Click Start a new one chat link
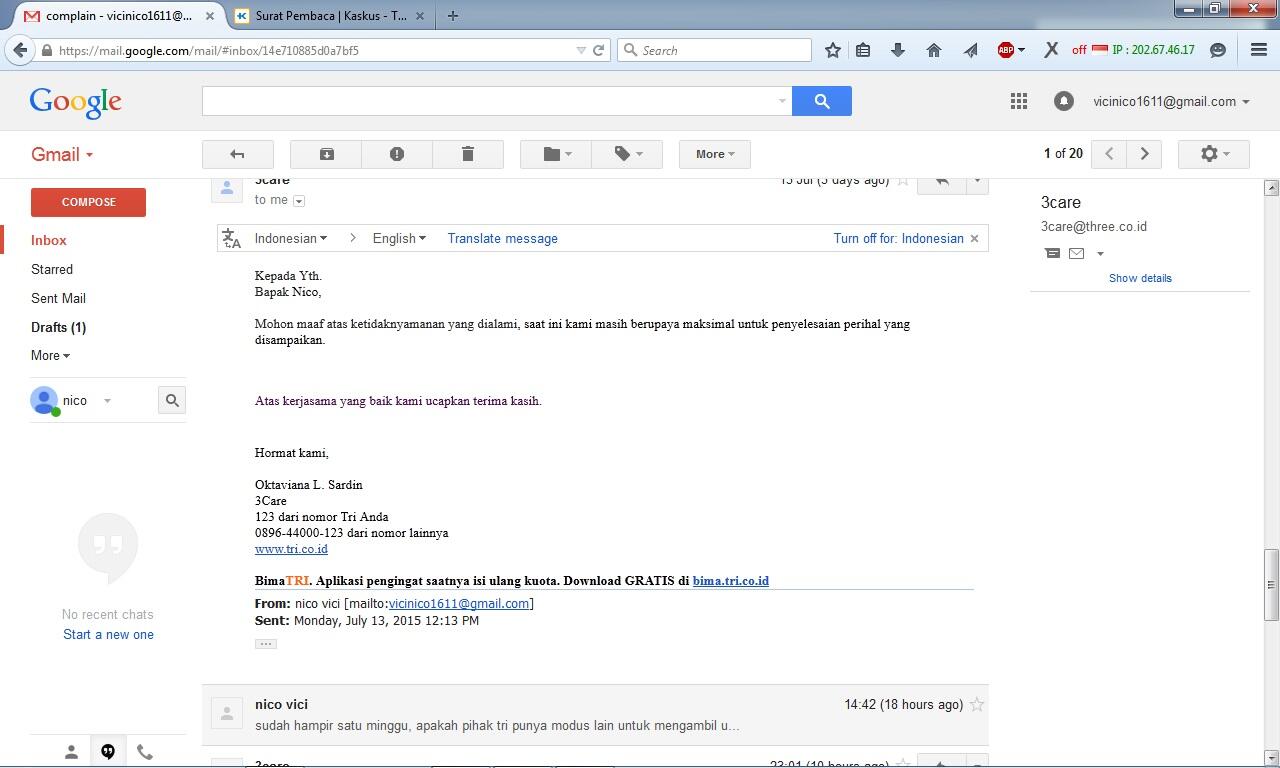Viewport: 1280px width, 768px height. [108, 634]
